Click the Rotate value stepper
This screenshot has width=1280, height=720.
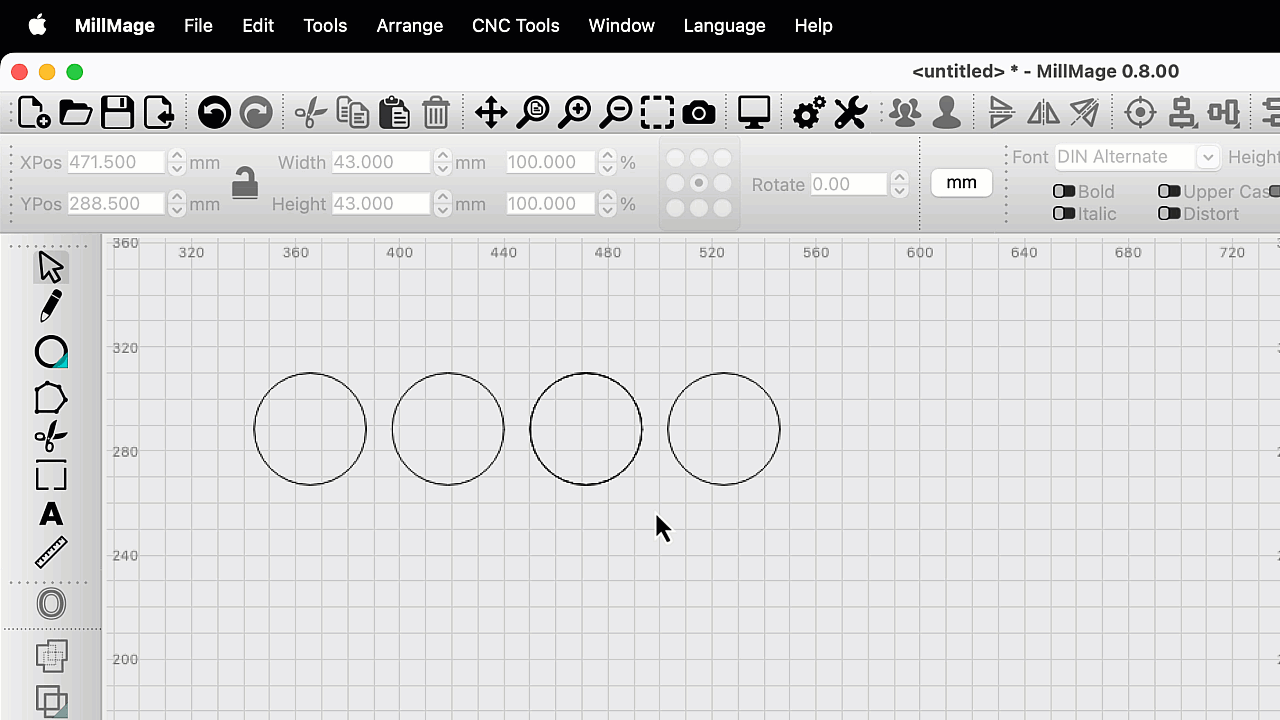[x=899, y=184]
